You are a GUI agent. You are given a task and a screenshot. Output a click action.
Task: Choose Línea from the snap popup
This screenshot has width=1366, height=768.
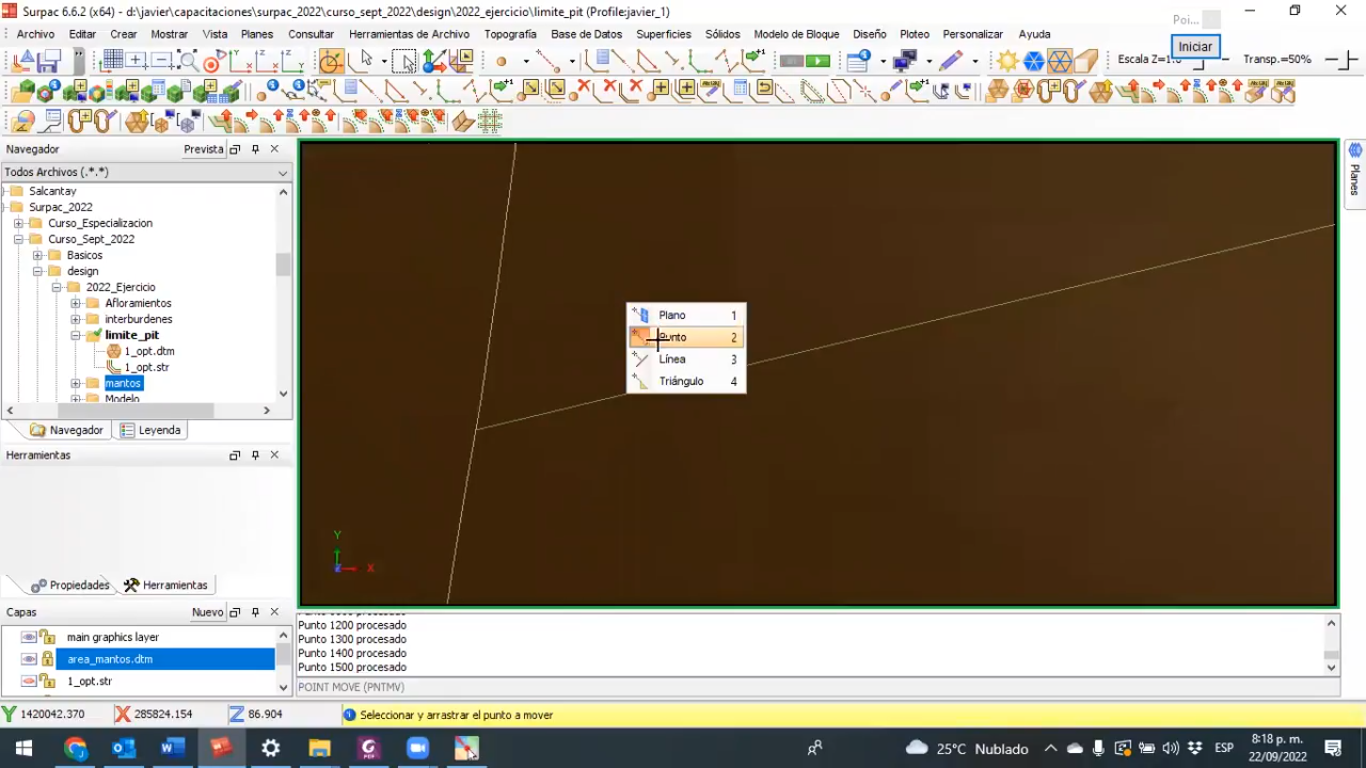coord(686,359)
